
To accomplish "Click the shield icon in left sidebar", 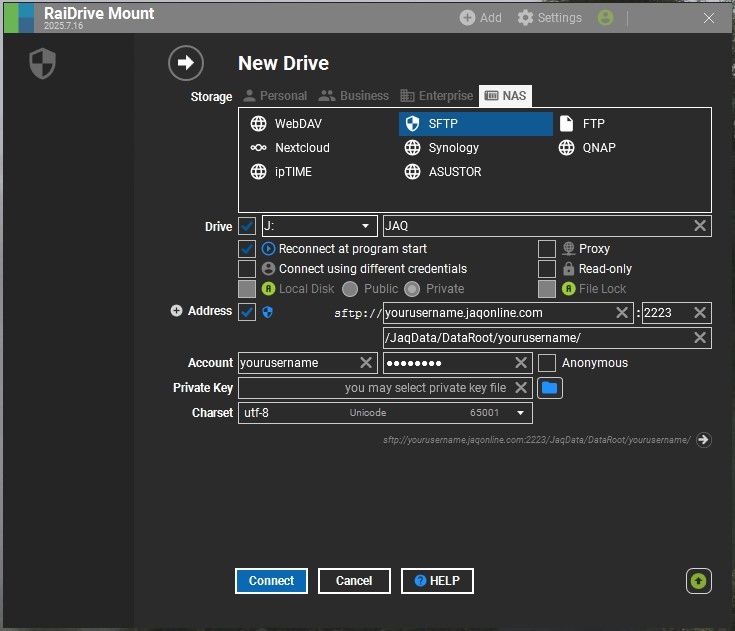I will click(x=42, y=63).
